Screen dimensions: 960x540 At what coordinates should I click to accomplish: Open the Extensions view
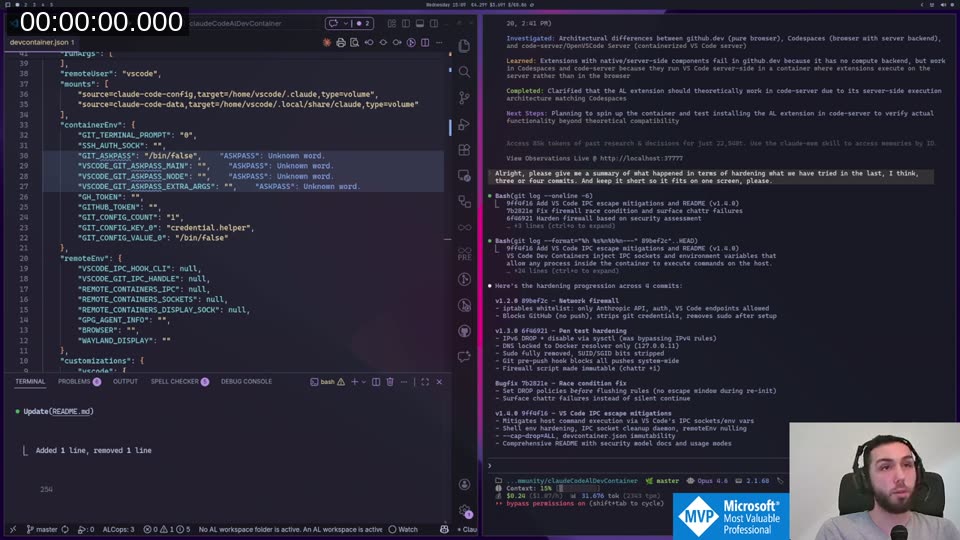[464, 150]
